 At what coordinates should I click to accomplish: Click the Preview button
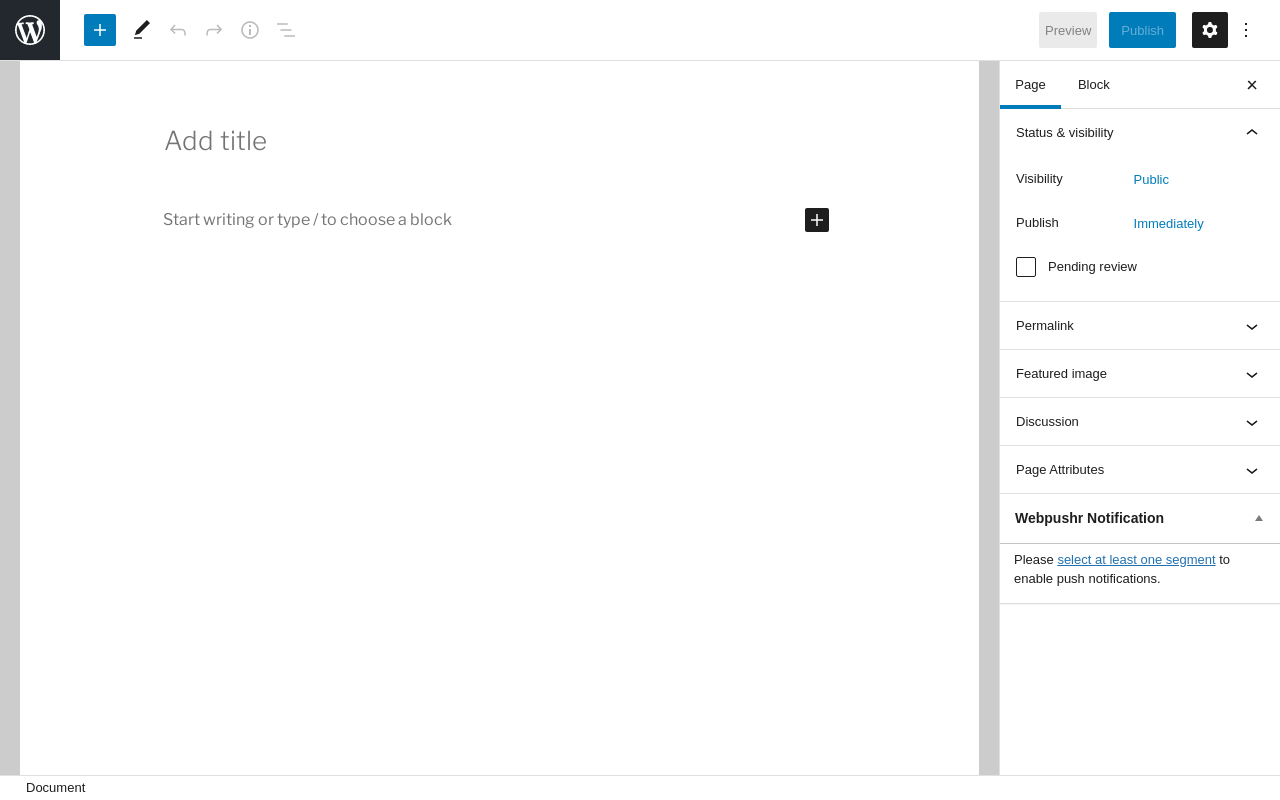pos(1068,30)
